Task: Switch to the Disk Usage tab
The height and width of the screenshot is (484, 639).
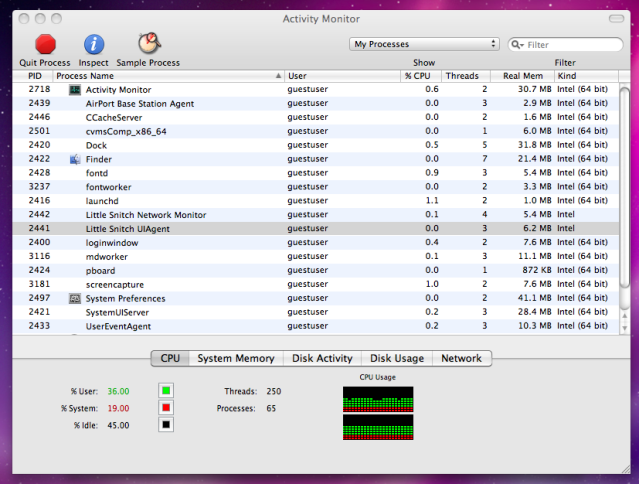Action: coord(397,359)
